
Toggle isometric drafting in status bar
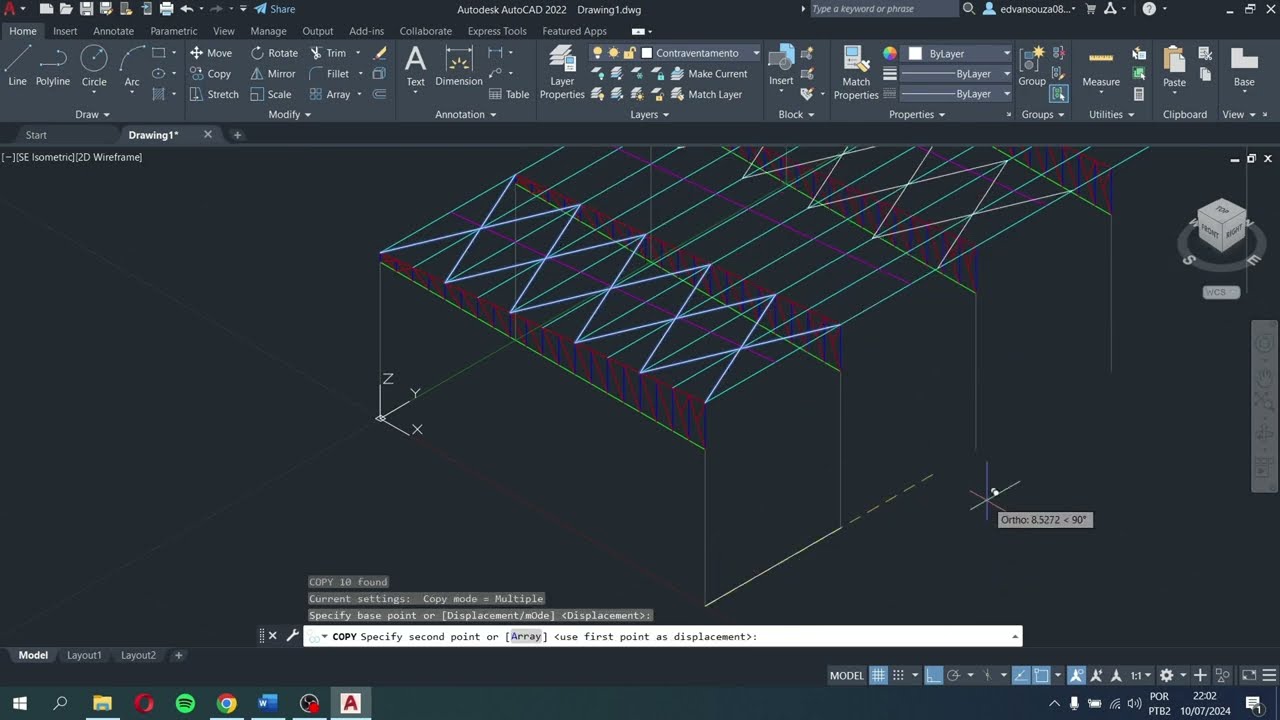(x=988, y=675)
